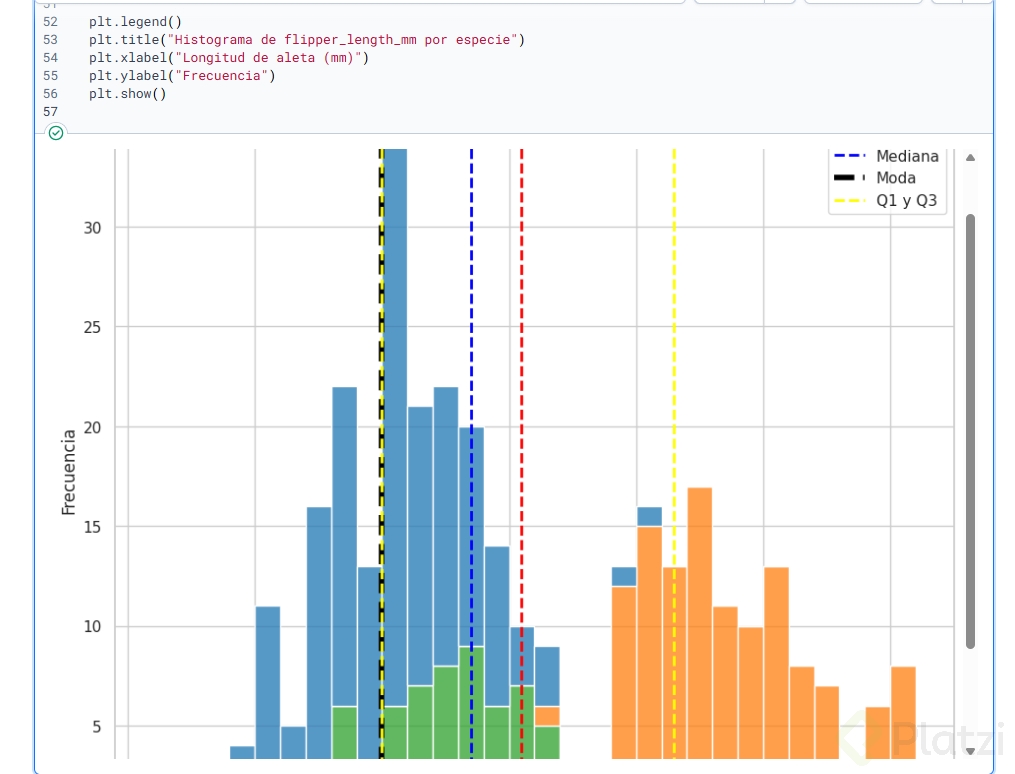Place cursor on the plt.legend() line

point(135,22)
